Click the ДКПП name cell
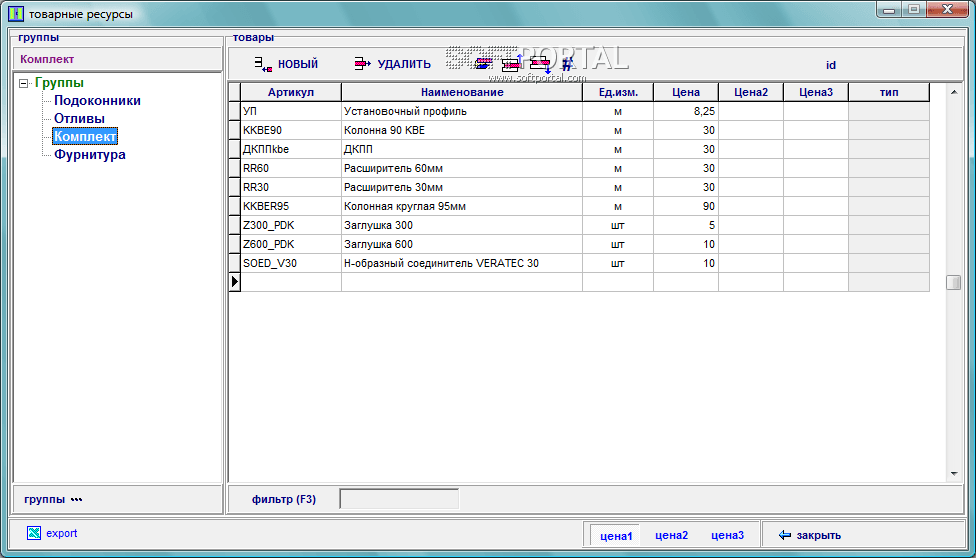Screen dimensions: 976x558 [462, 149]
